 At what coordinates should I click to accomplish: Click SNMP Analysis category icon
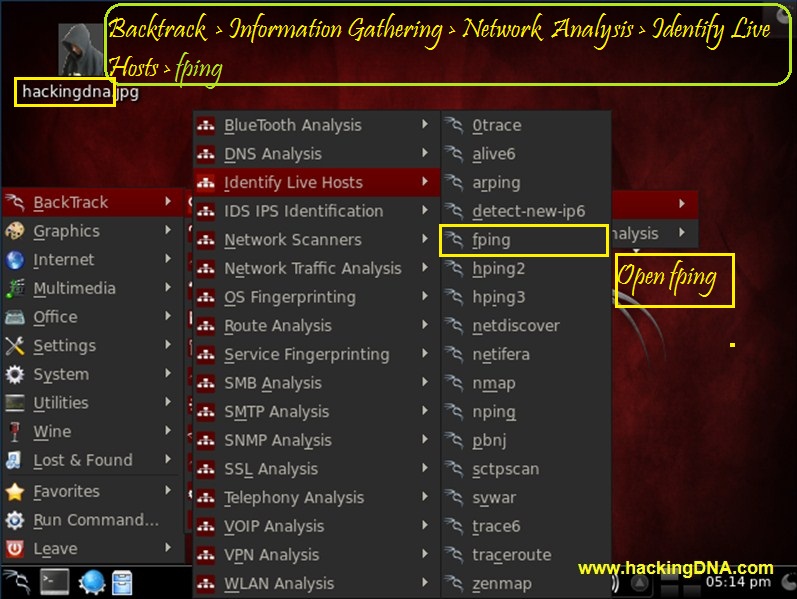coord(206,440)
